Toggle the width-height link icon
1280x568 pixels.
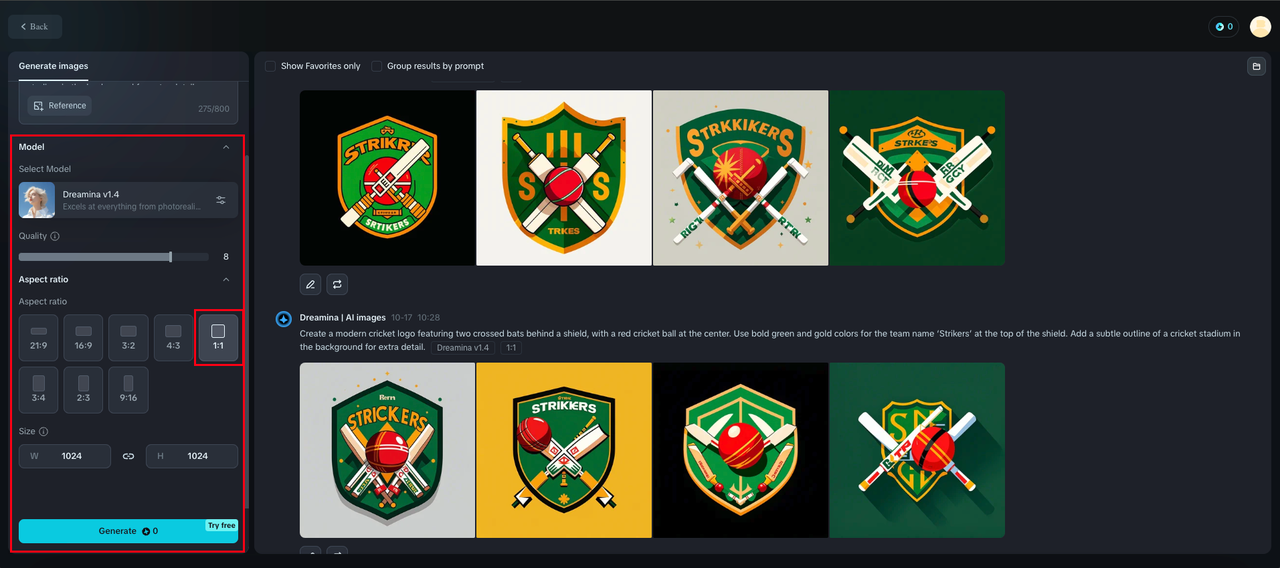(128, 456)
